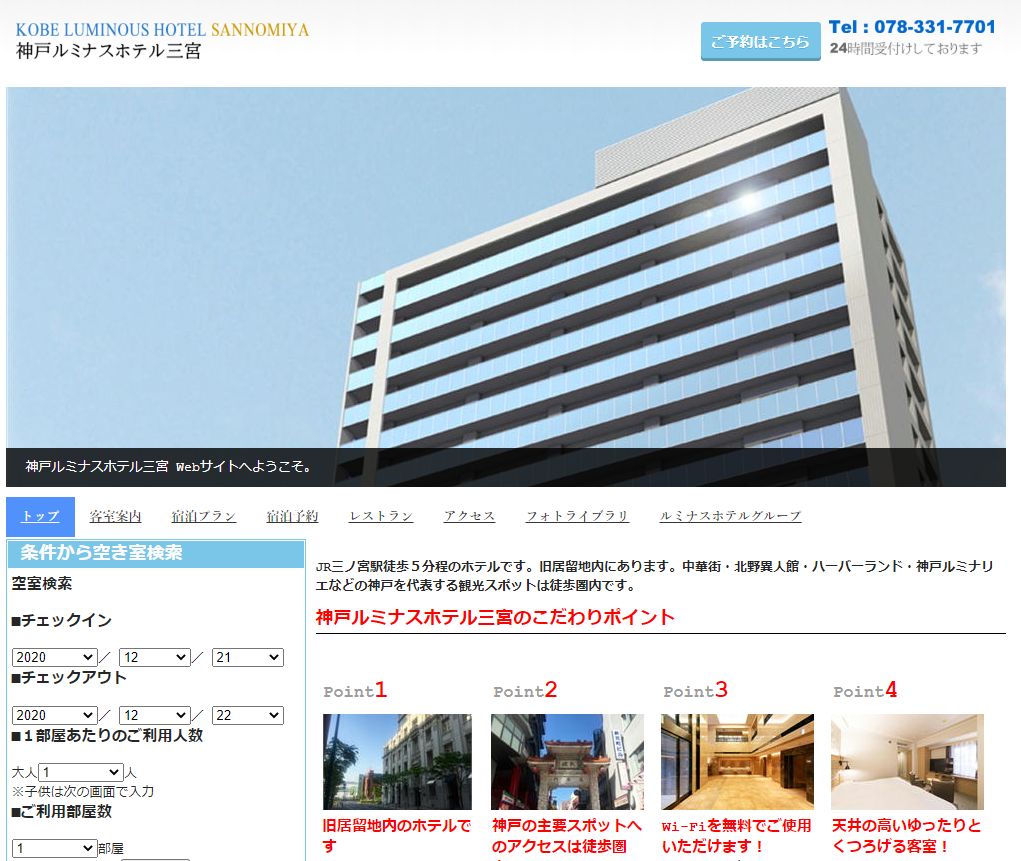Open the フォトライブラリ menu item
The width and height of the screenshot is (1021, 861).
(578, 516)
